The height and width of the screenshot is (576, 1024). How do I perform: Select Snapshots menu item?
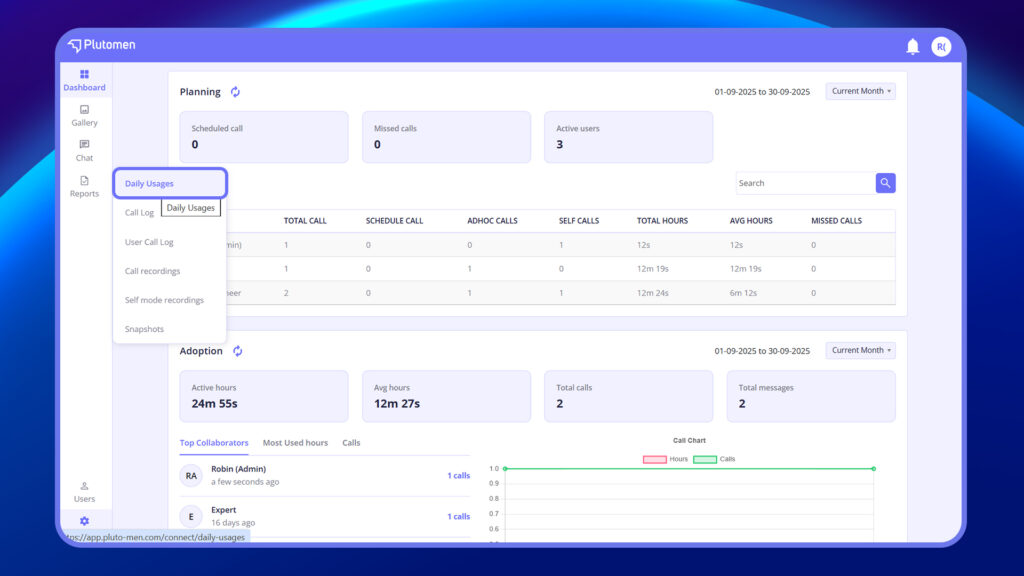144,329
